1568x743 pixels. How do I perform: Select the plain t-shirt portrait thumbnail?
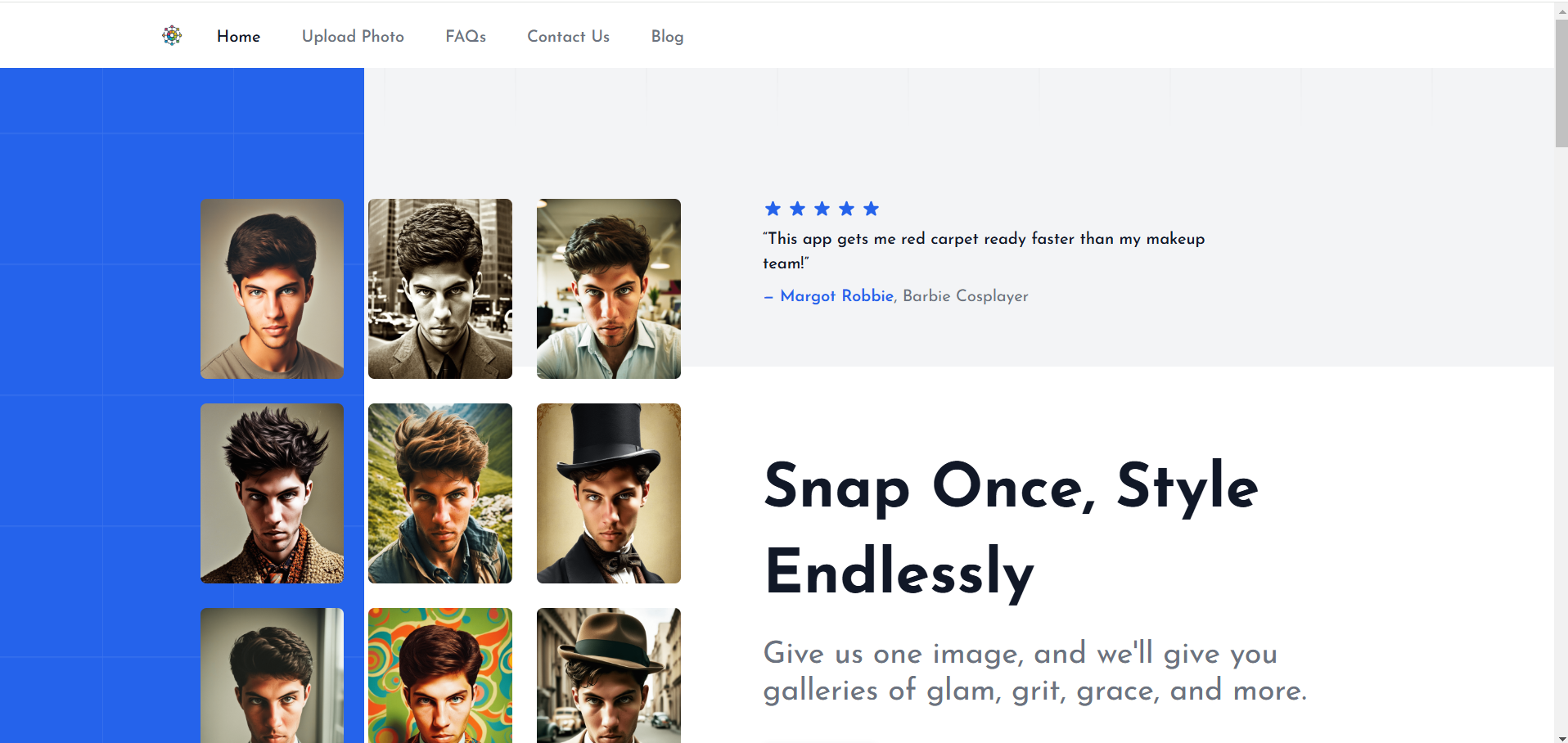point(272,289)
